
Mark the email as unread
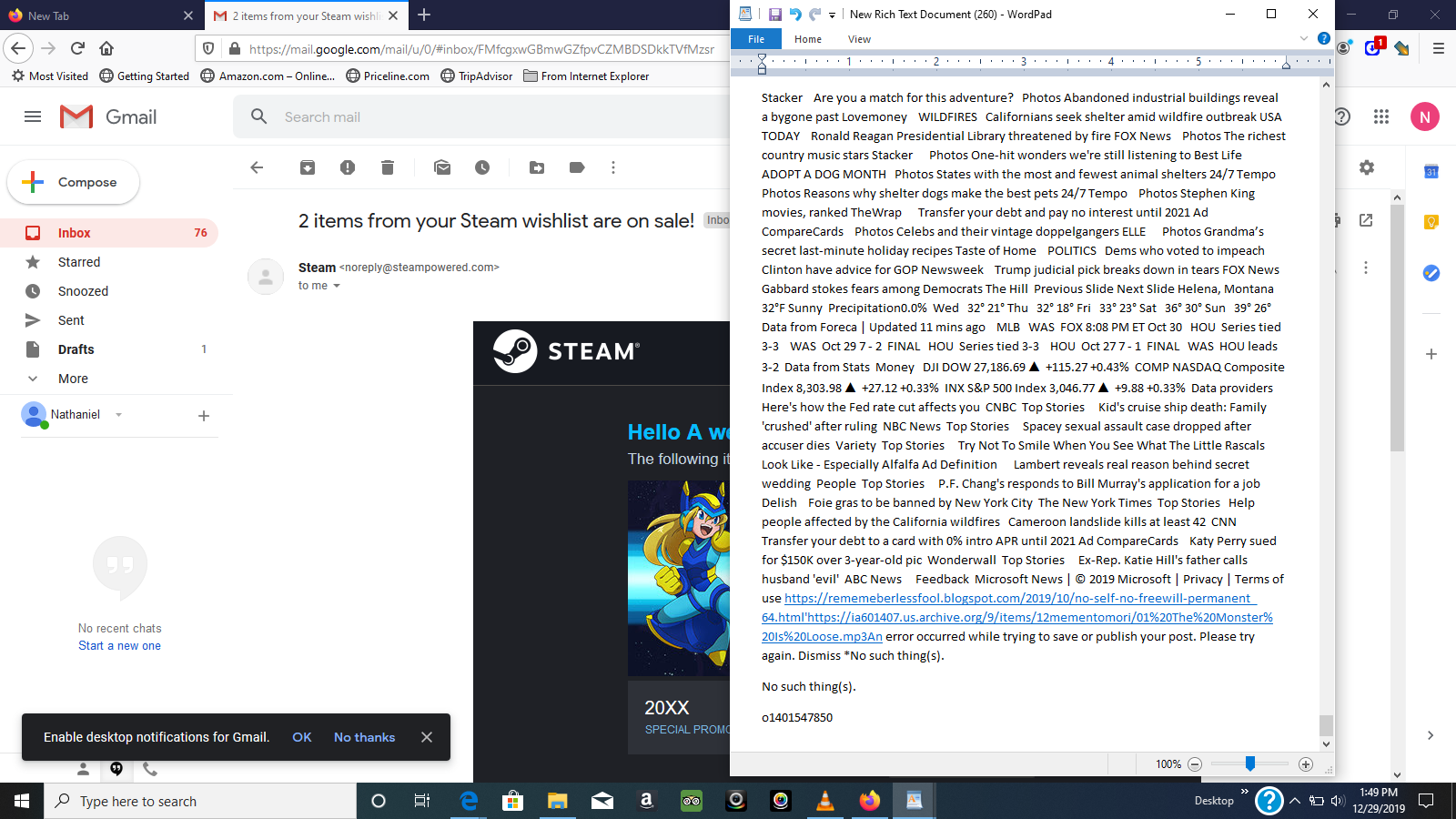click(x=442, y=167)
